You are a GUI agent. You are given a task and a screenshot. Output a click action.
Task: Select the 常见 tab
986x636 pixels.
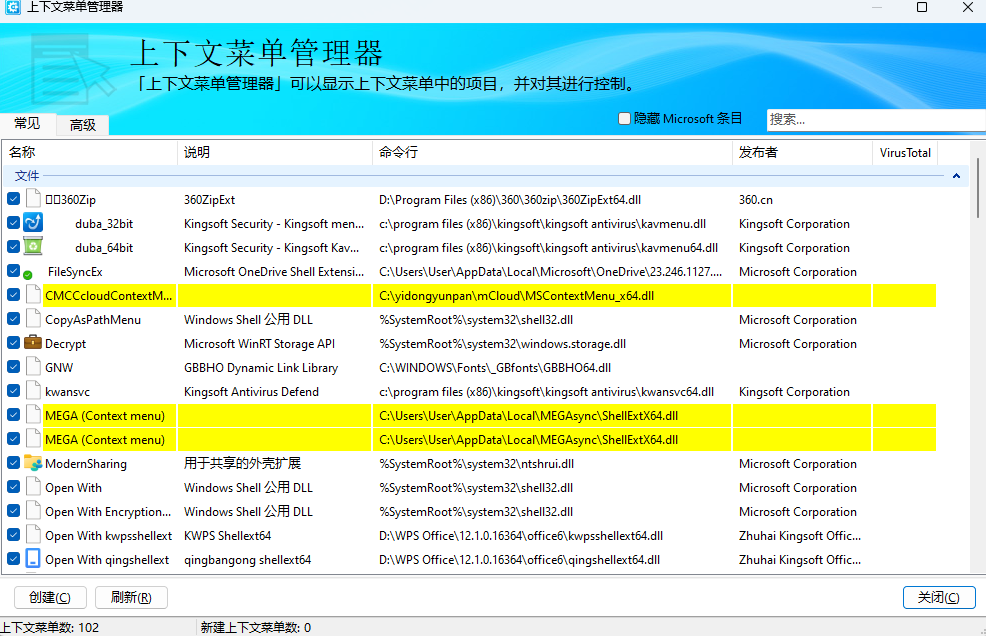pyautogui.click(x=27, y=124)
